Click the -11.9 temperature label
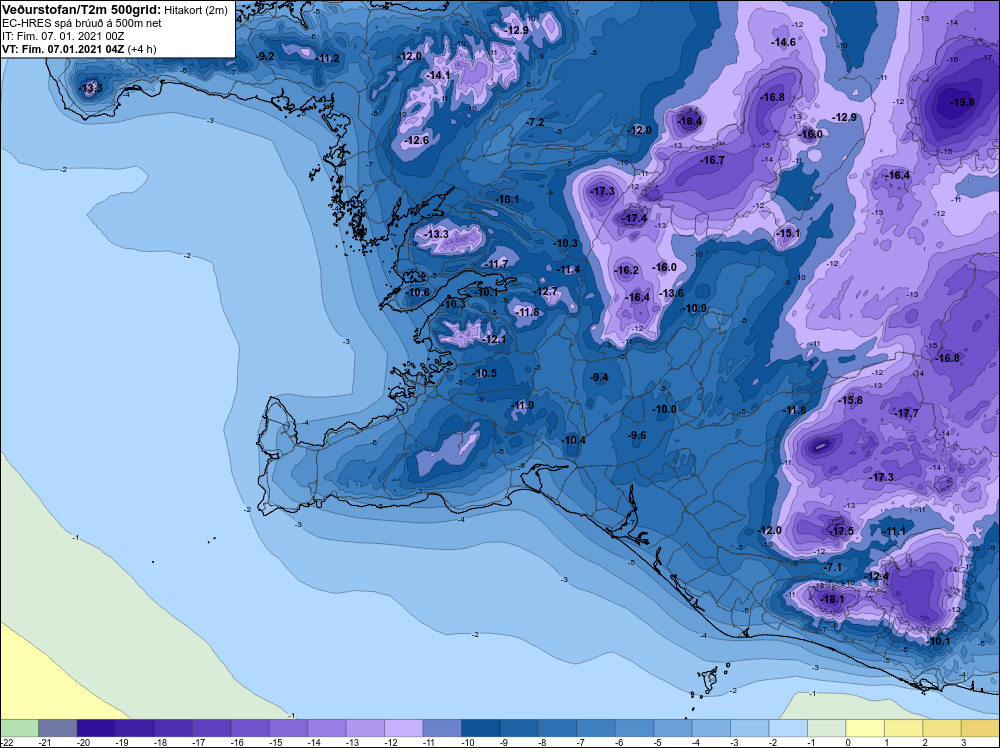 [522, 405]
